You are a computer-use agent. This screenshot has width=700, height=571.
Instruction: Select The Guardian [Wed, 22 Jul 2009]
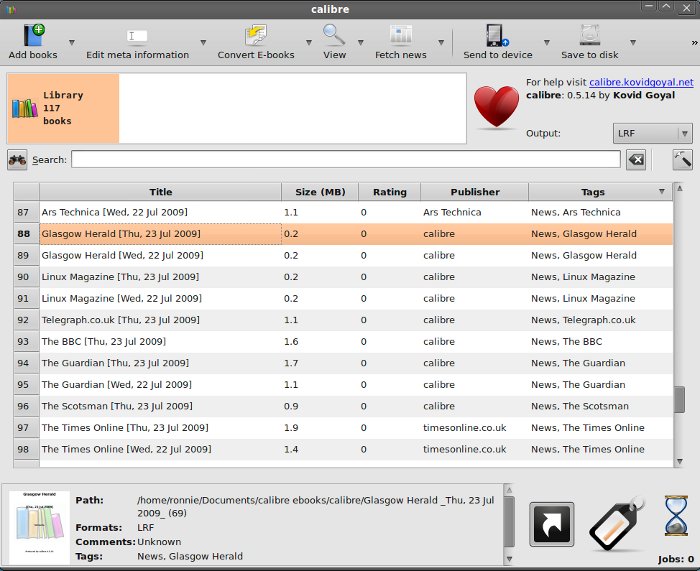[117, 384]
